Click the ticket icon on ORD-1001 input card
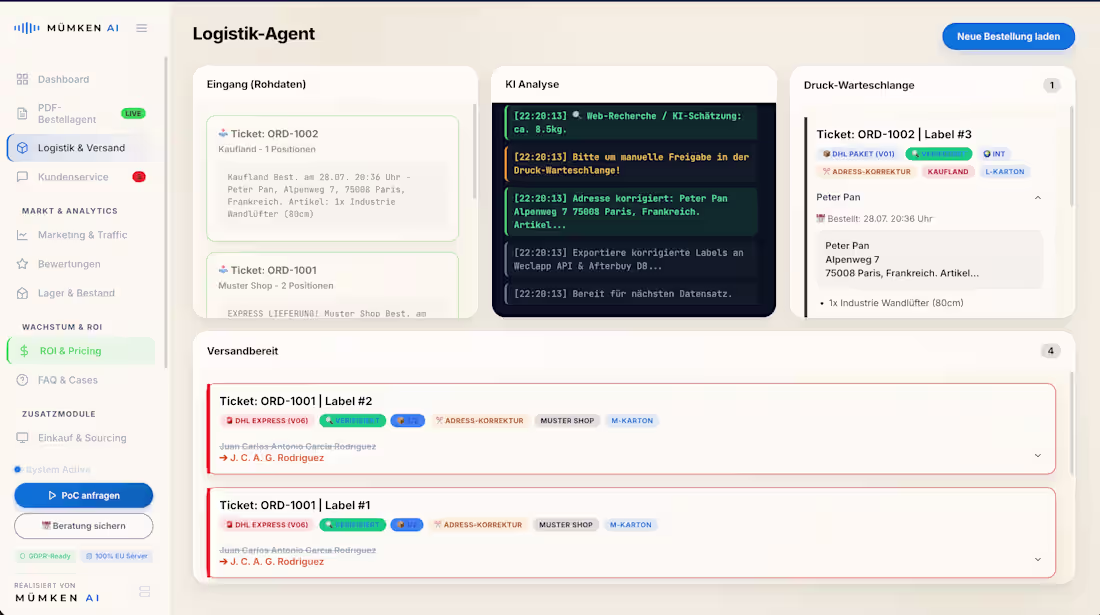 (x=223, y=270)
